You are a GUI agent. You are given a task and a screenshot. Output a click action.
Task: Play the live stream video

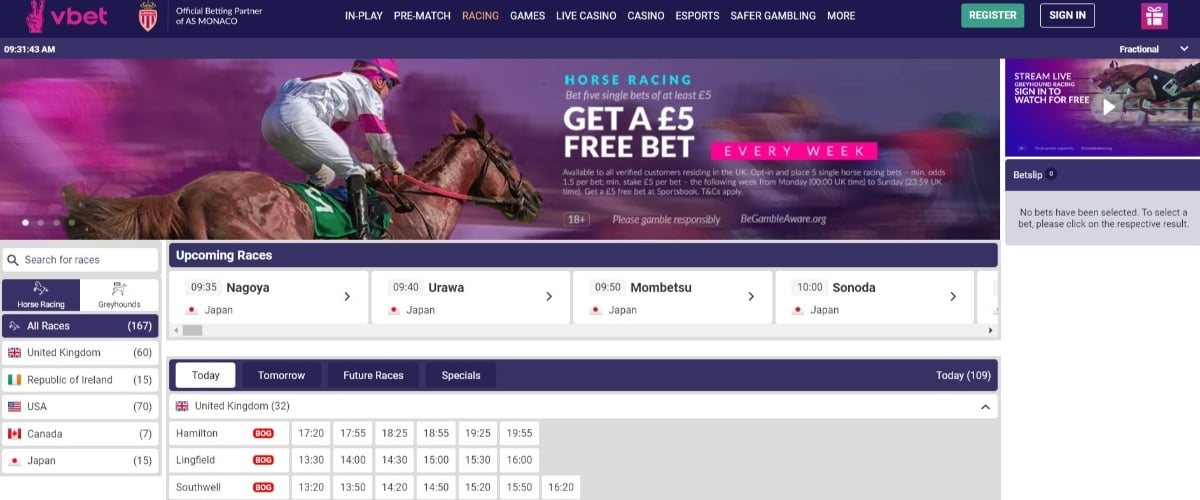1106,106
